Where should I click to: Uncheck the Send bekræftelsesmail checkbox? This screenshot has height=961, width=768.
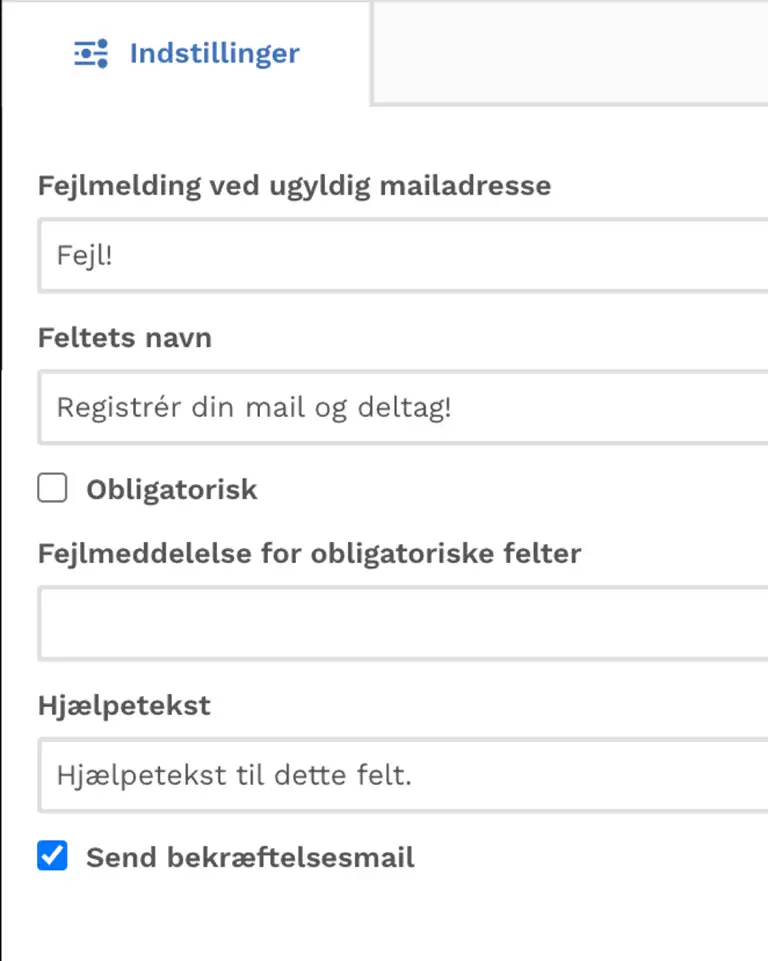(x=52, y=856)
